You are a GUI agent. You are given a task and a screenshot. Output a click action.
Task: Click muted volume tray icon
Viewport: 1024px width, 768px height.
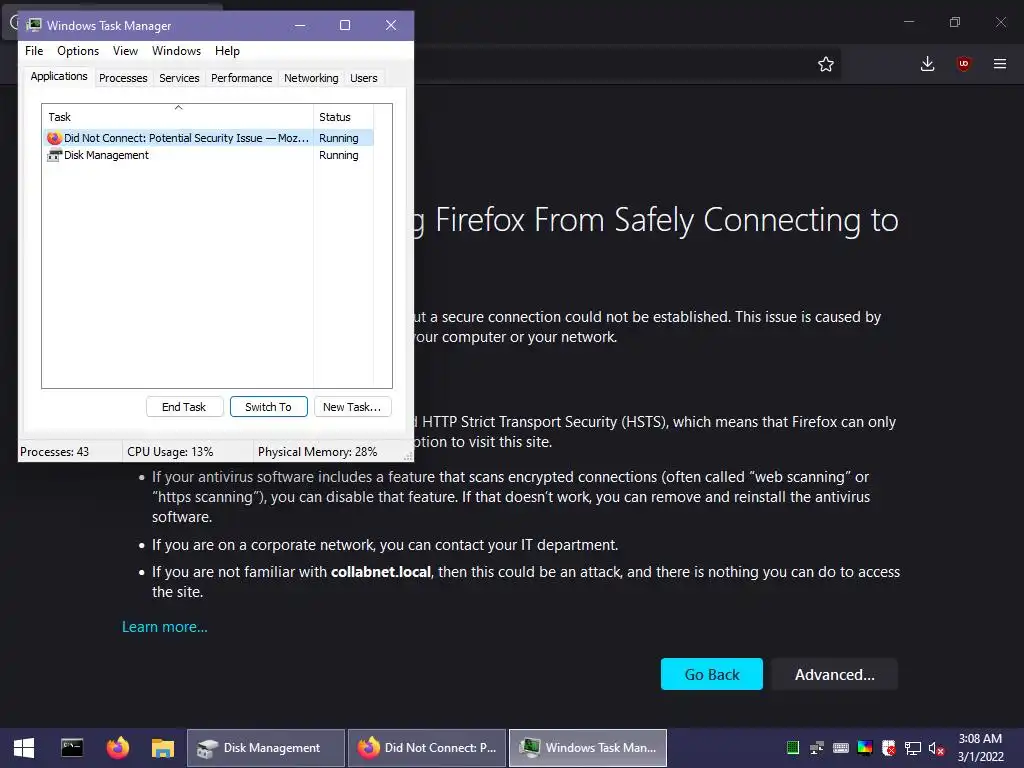(x=936, y=748)
